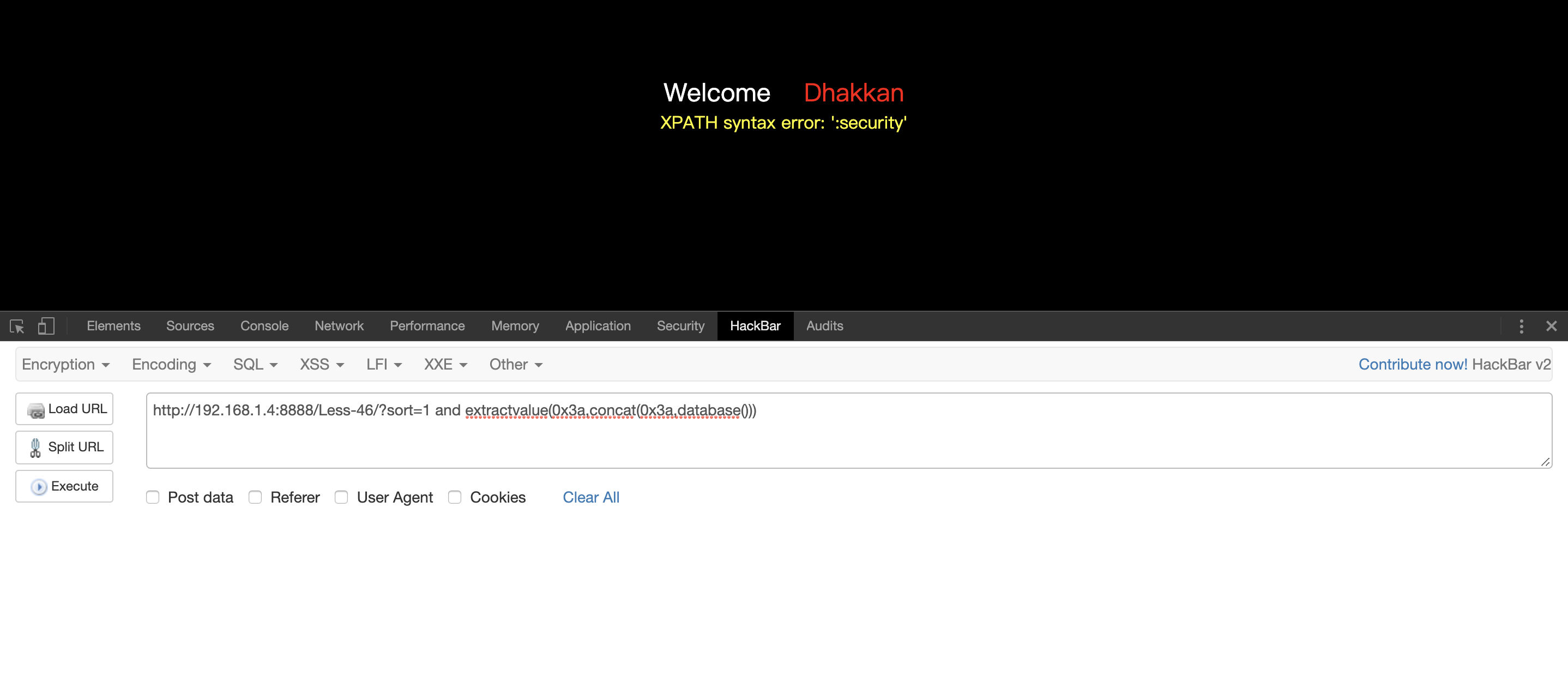Expand the XSS payload dropdown
The image size is (1568, 677).
tap(321, 365)
